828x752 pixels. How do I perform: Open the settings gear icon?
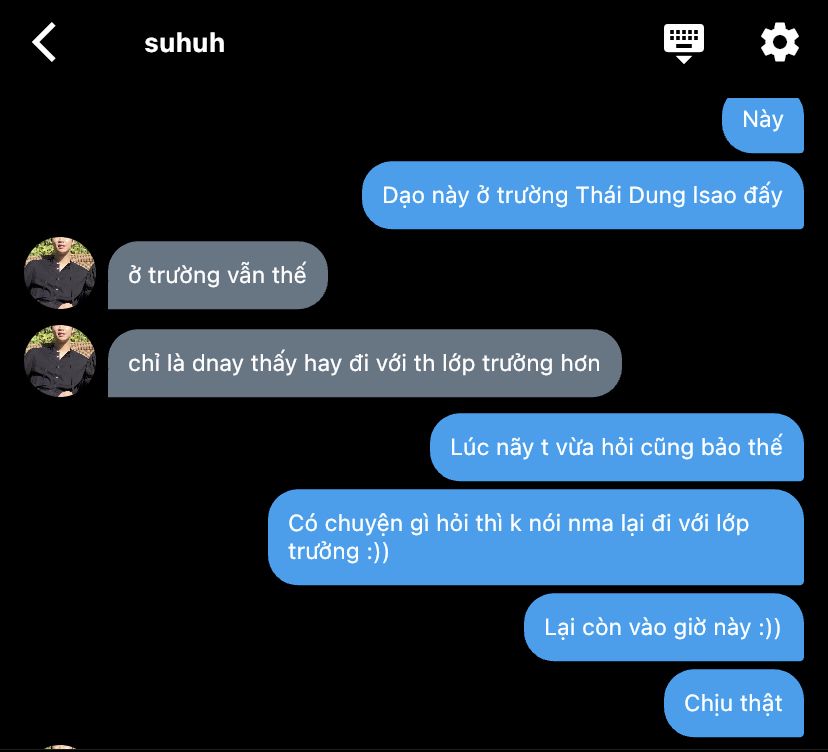[779, 42]
